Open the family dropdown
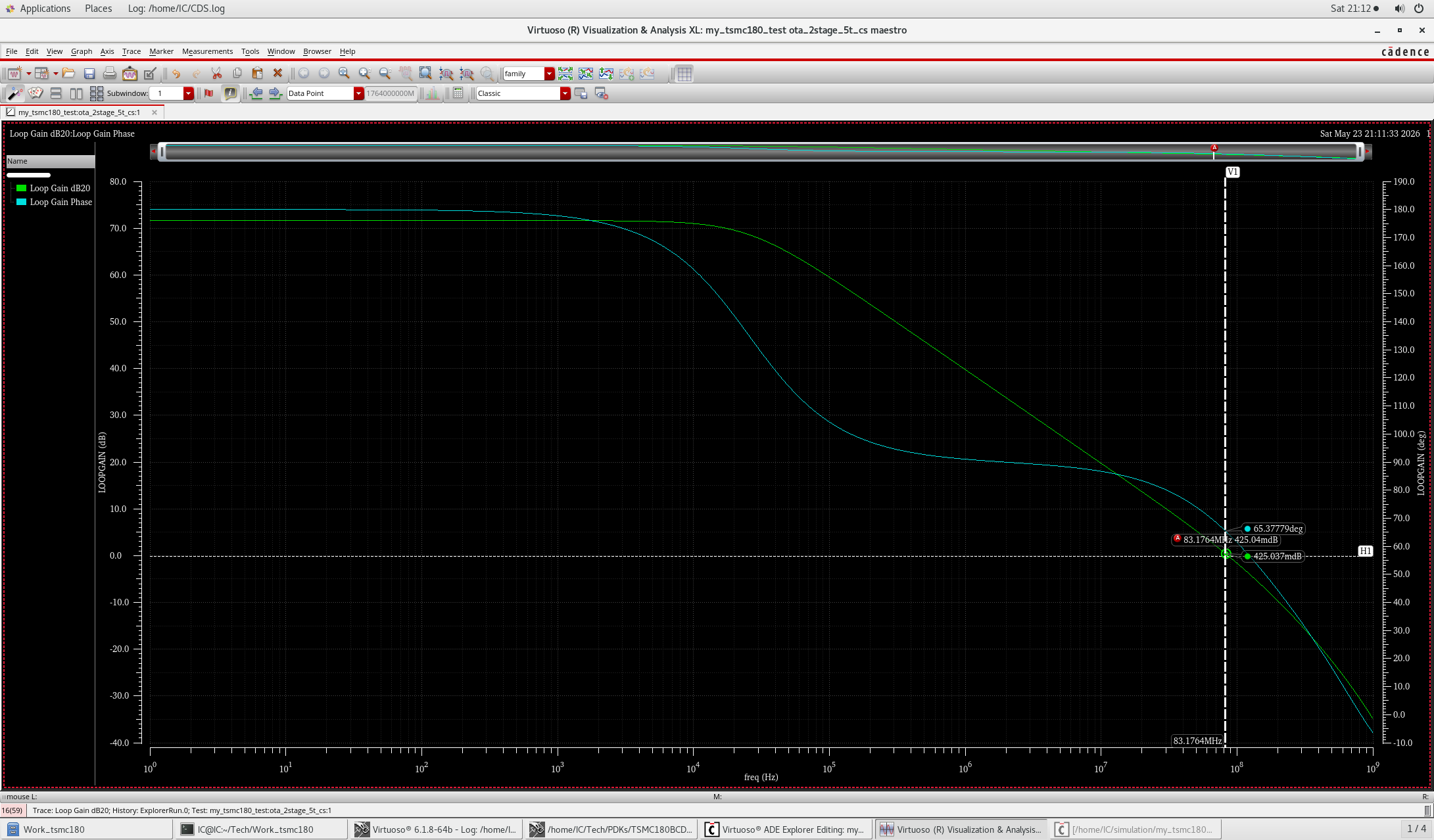 coord(549,74)
